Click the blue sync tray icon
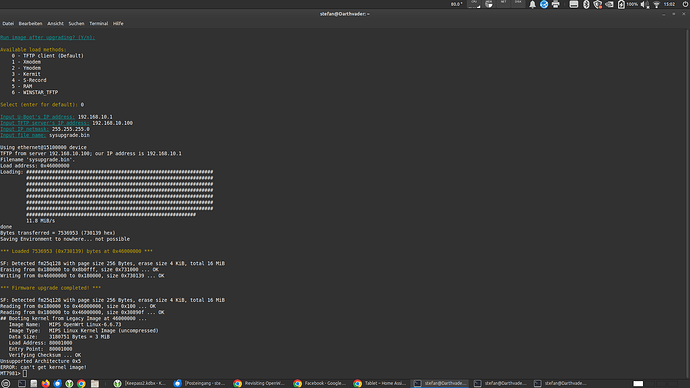The width and height of the screenshot is (690, 388). coord(544,4)
